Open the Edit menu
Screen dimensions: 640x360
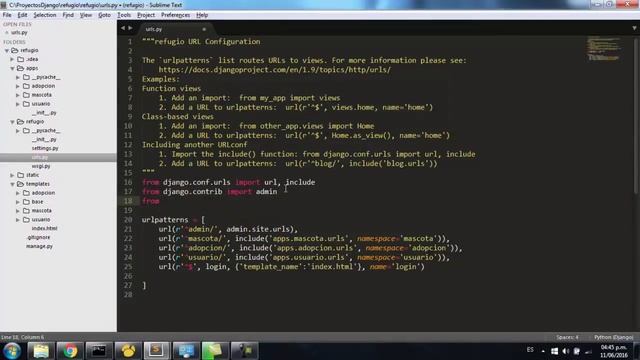click(x=22, y=15)
